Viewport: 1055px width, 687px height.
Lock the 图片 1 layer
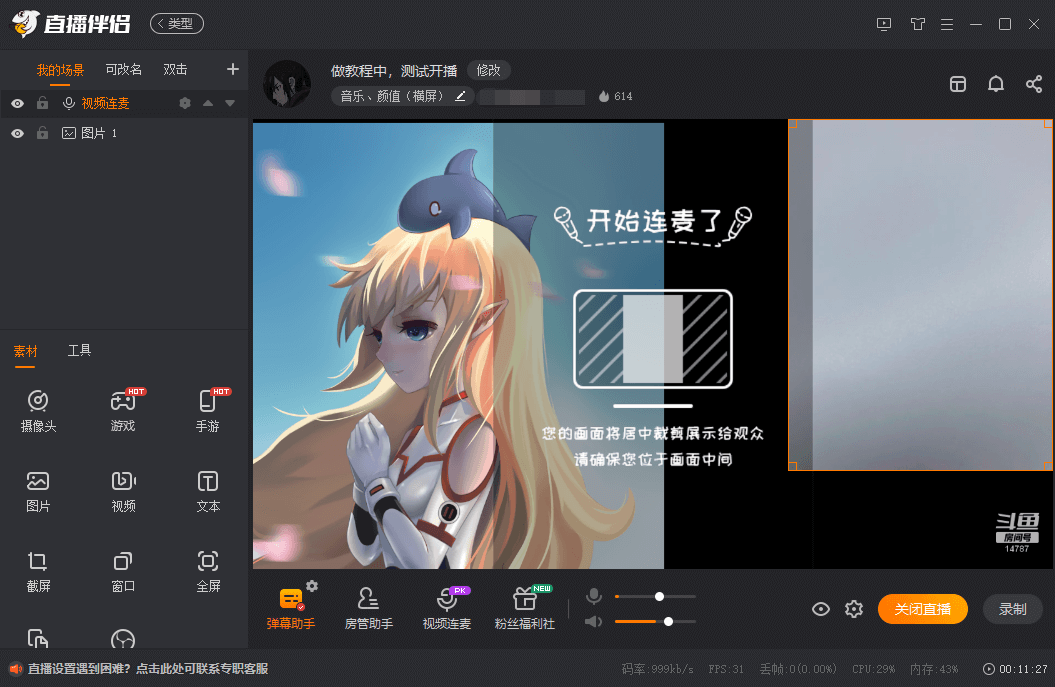(42, 132)
